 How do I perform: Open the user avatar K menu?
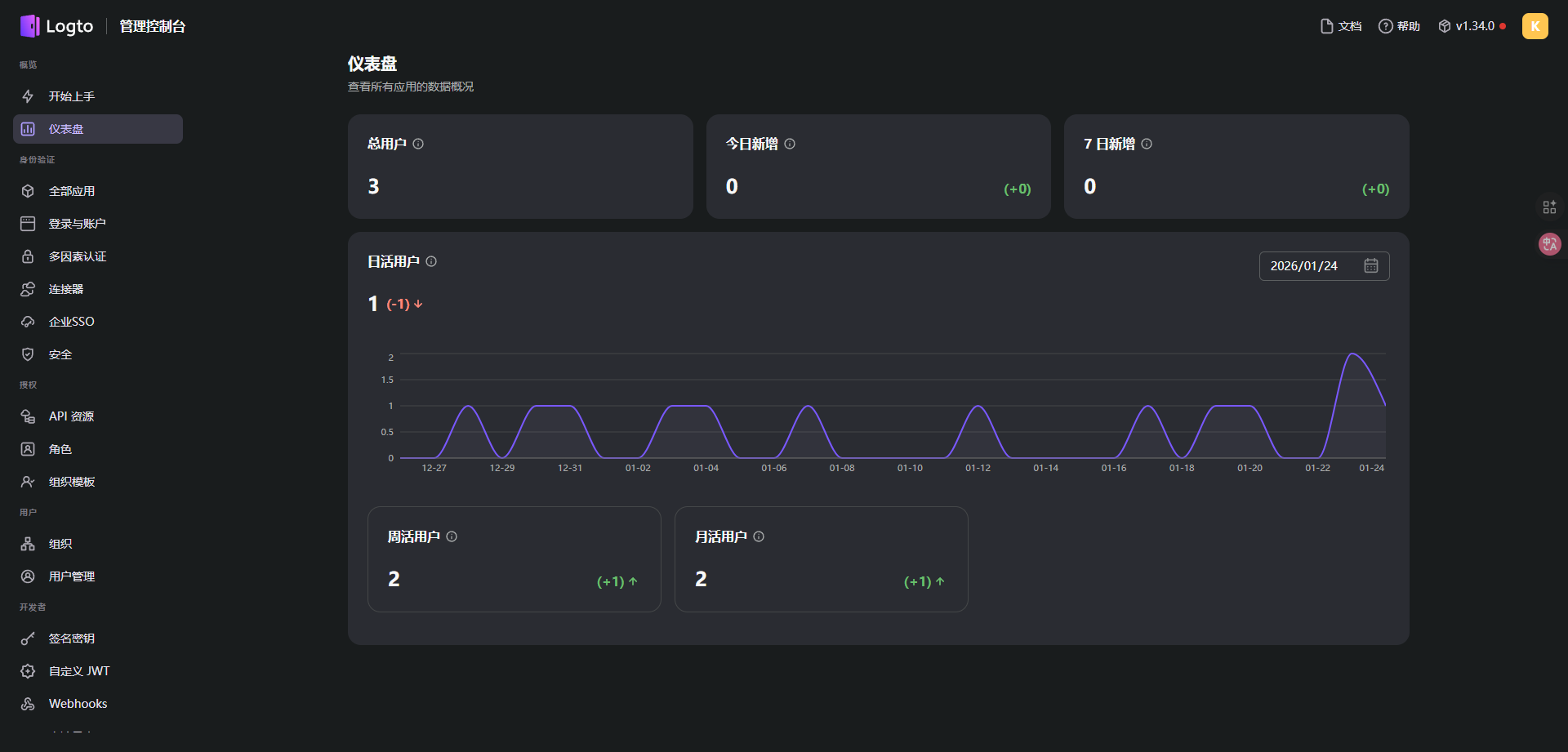coord(1535,26)
